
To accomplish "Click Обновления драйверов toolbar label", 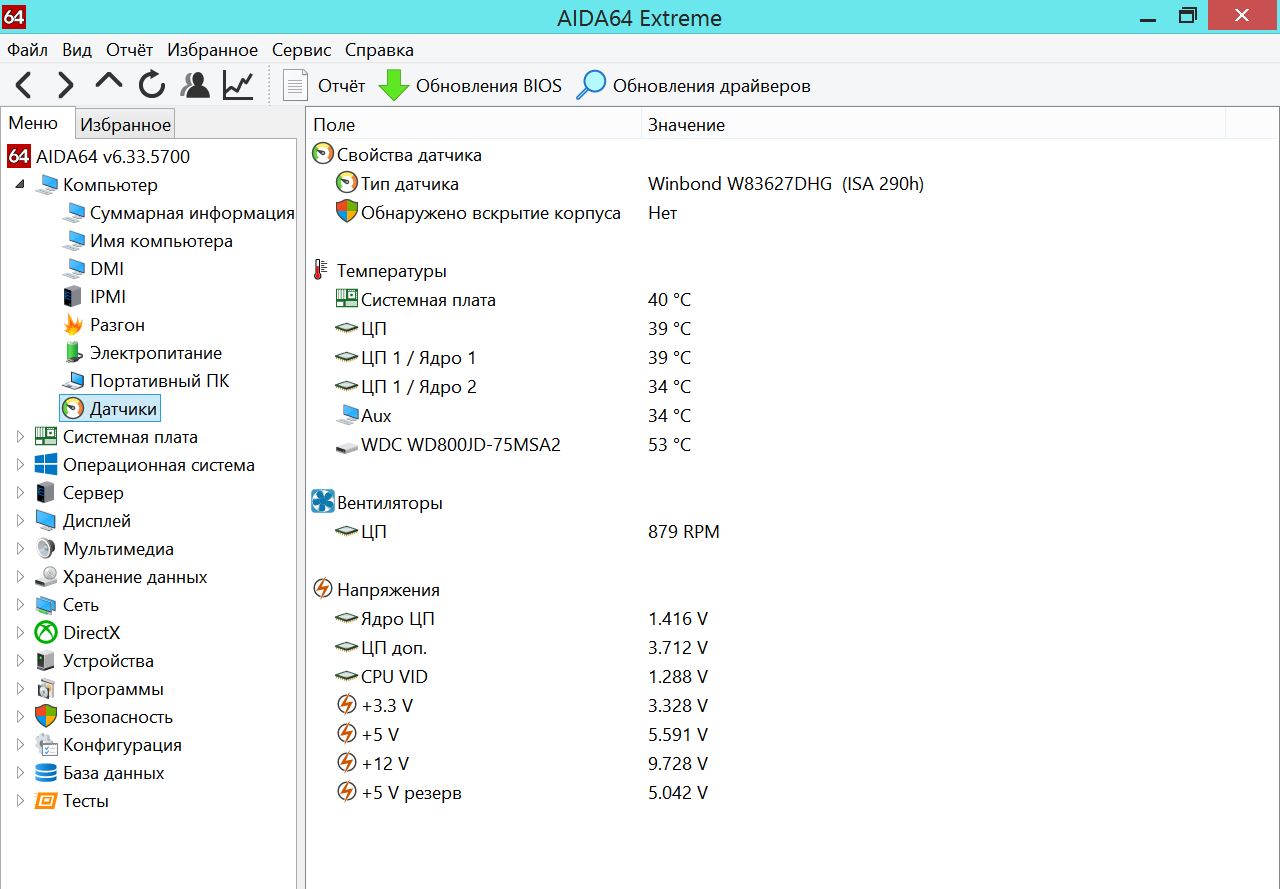I will (x=712, y=86).
